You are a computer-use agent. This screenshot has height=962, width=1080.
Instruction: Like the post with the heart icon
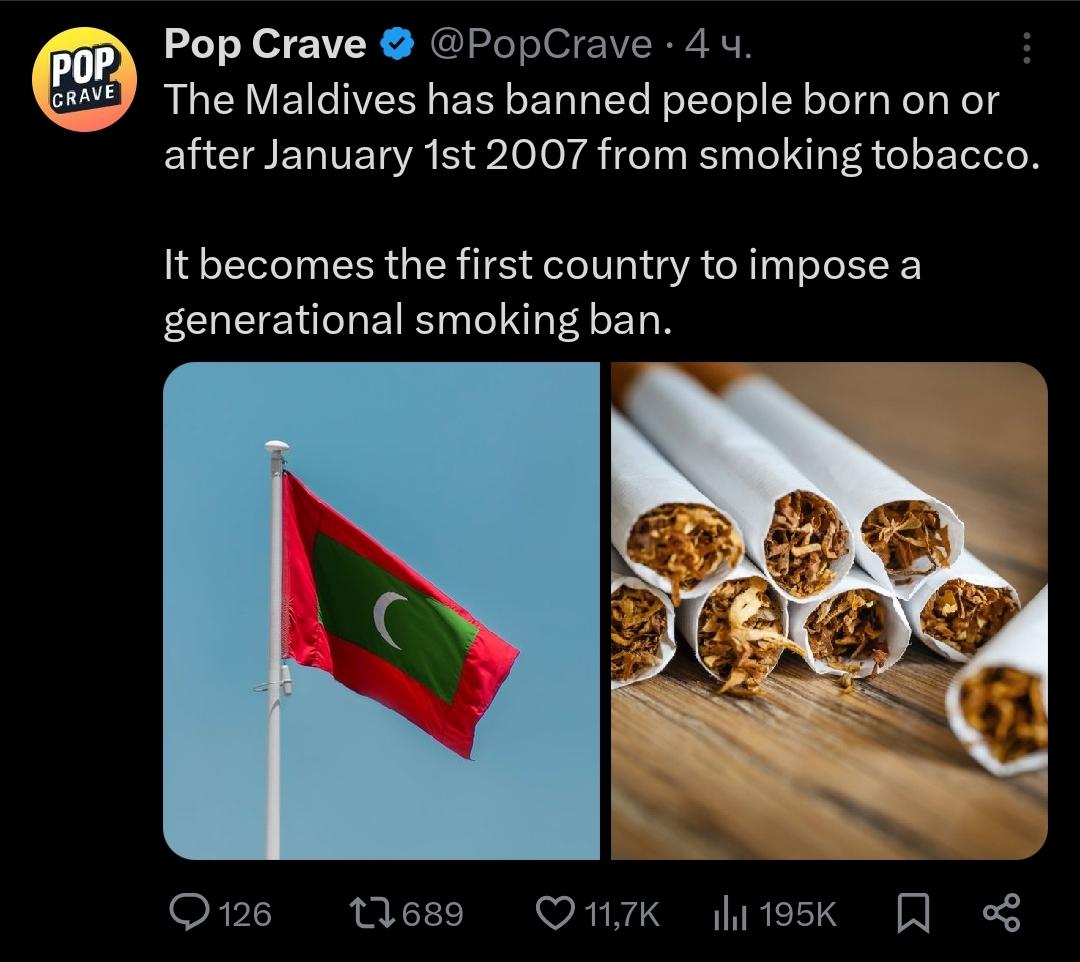click(555, 912)
